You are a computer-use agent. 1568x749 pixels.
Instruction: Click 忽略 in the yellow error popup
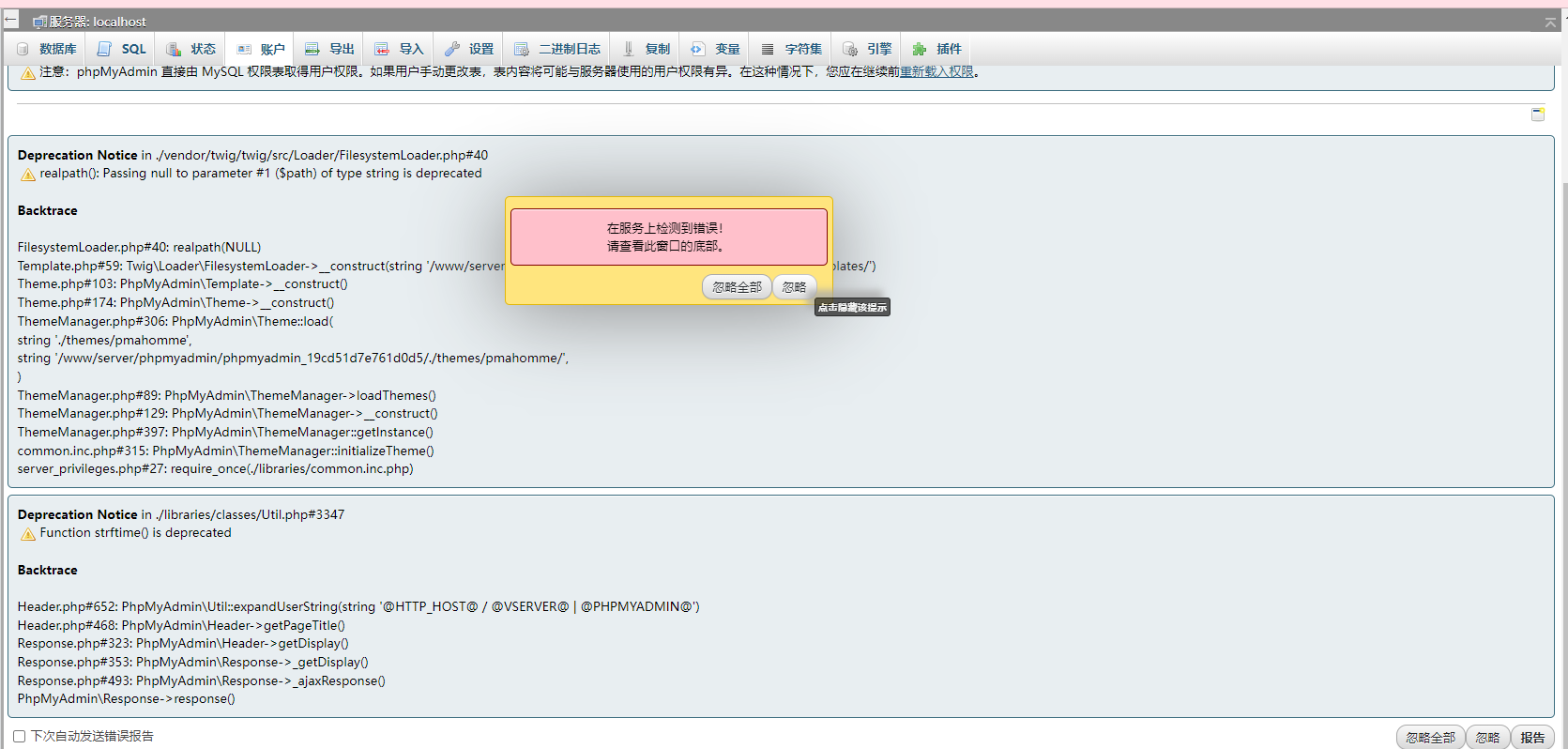(x=794, y=287)
